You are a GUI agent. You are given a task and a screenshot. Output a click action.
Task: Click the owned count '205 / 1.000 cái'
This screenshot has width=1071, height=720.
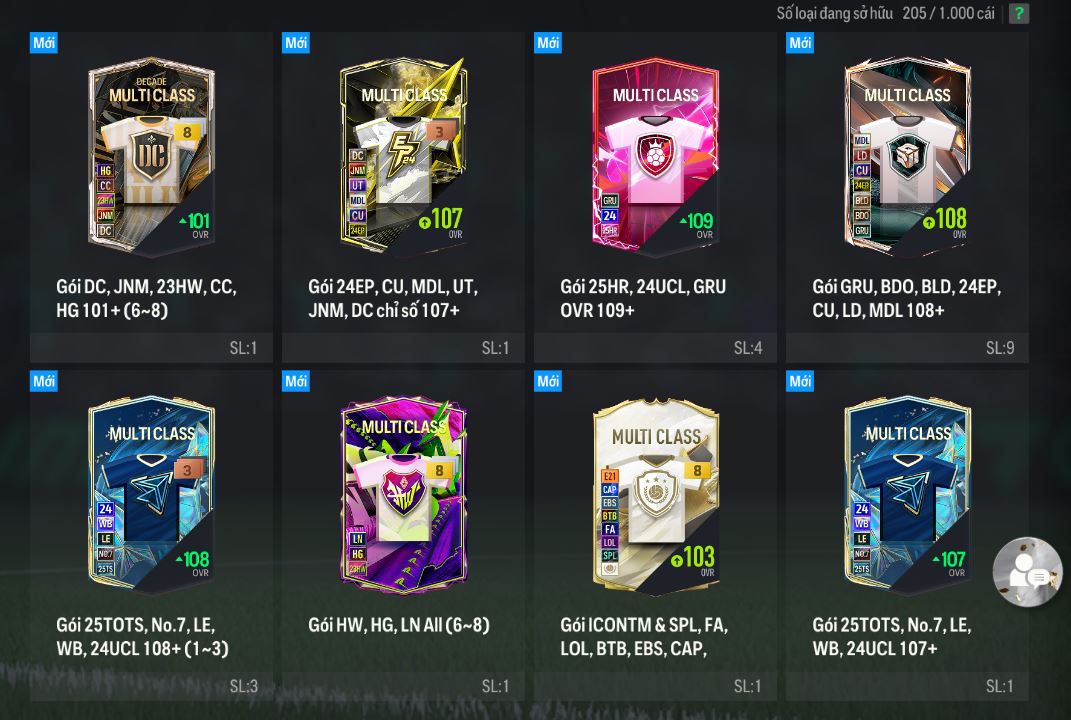[x=948, y=13]
